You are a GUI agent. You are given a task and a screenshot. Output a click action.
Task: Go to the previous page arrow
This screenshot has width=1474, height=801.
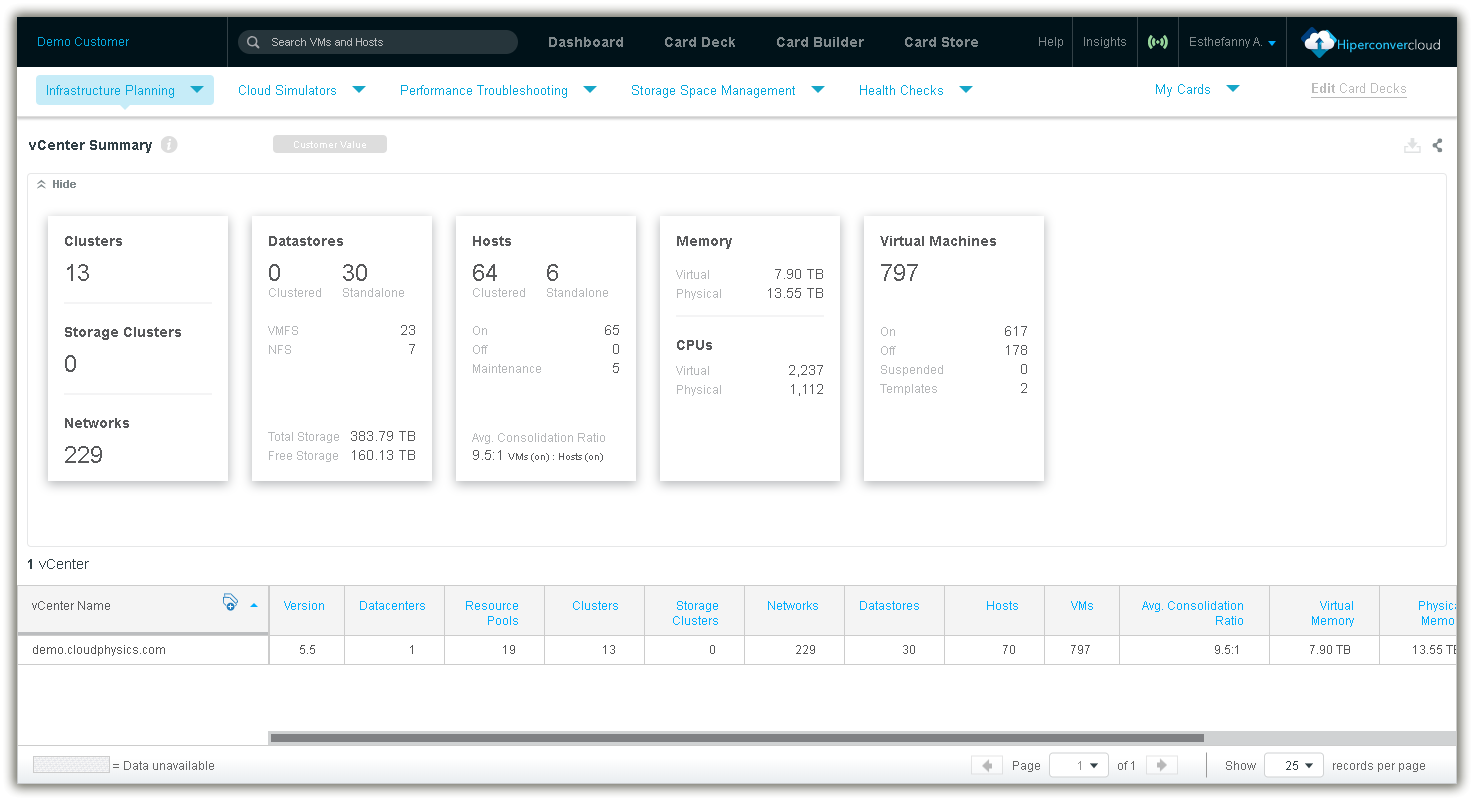[987, 765]
